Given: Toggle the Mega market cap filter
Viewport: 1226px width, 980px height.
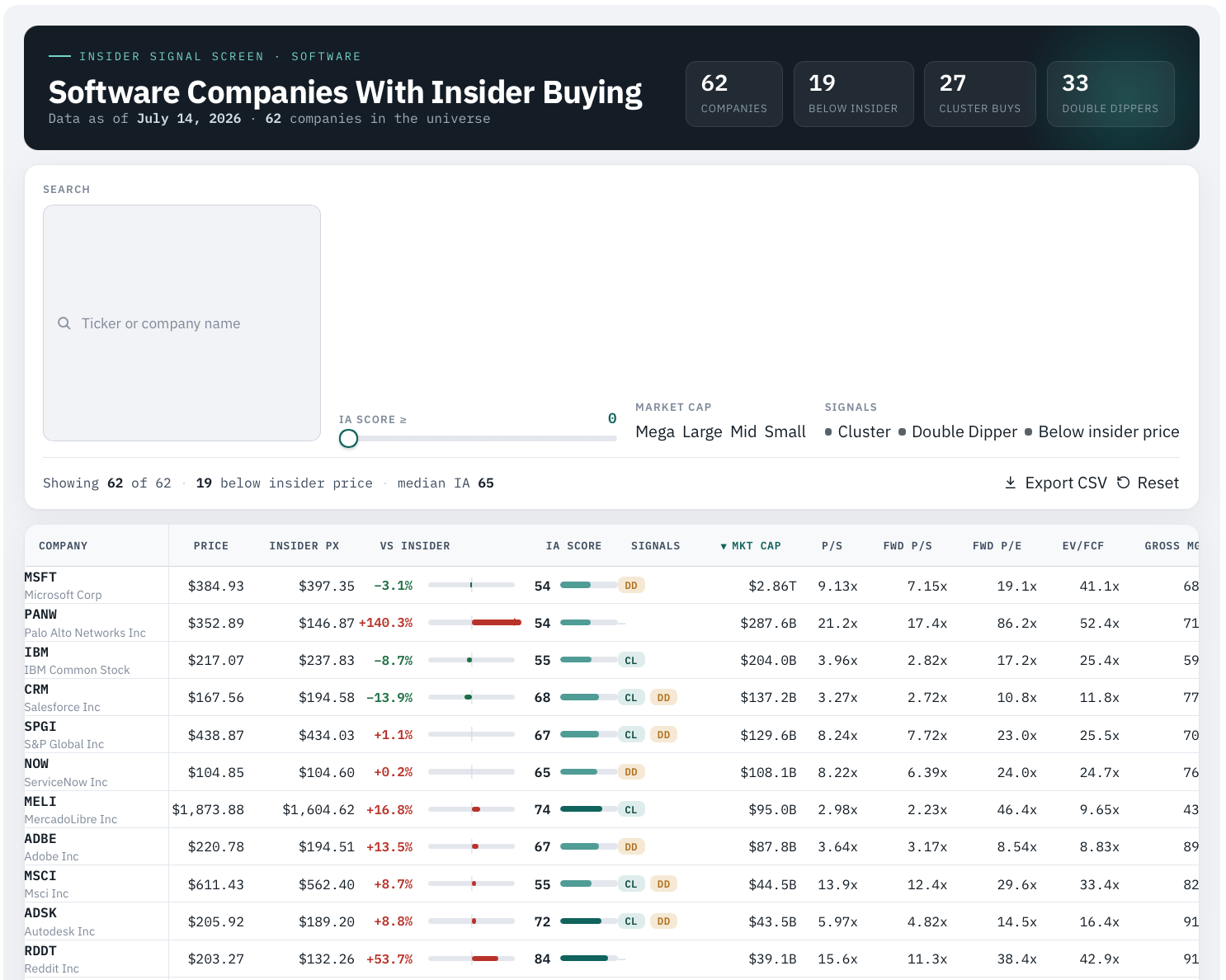Looking at the screenshot, I should (x=655, y=431).
